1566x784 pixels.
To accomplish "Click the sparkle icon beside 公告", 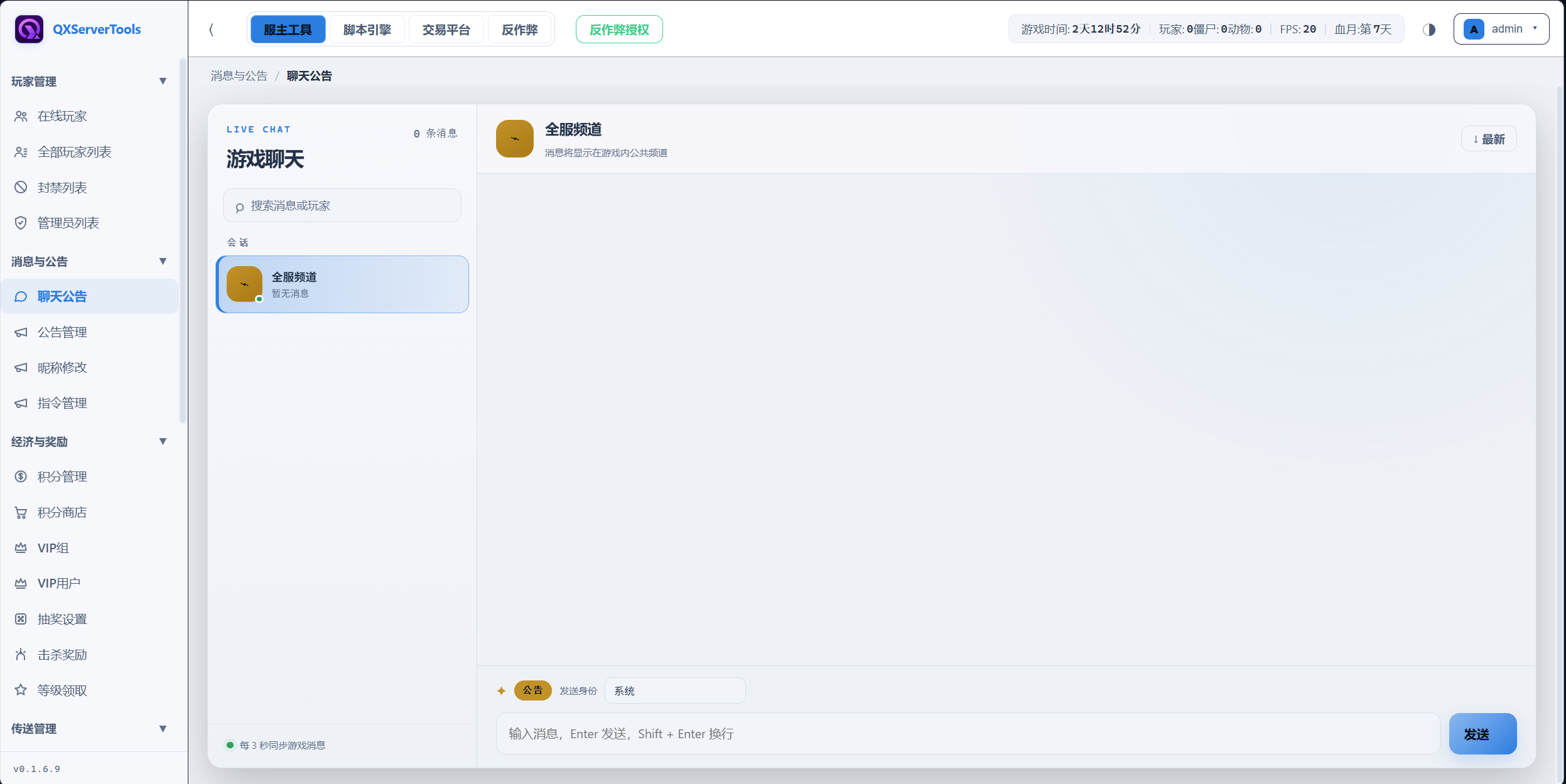I will pos(501,690).
